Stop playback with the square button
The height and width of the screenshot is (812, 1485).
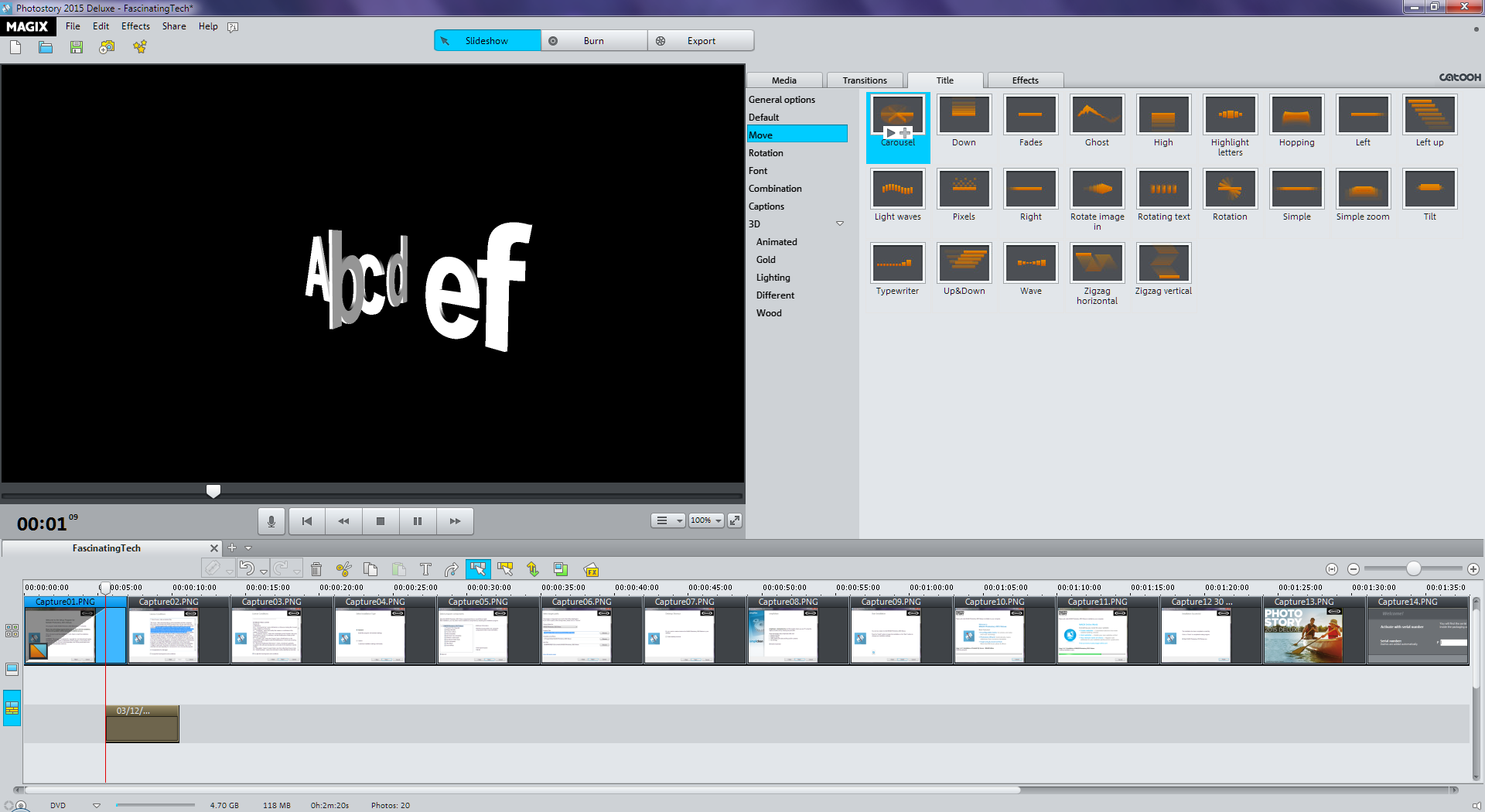click(381, 521)
